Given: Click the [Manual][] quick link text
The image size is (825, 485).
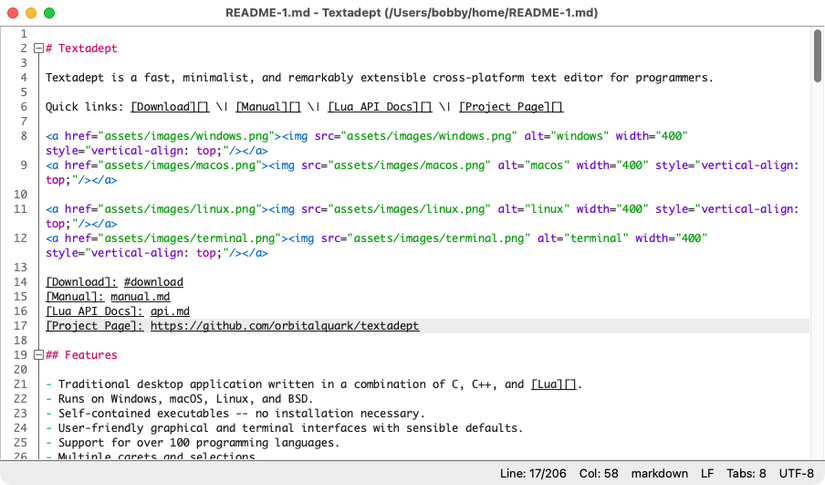Looking at the screenshot, I should tap(268, 107).
